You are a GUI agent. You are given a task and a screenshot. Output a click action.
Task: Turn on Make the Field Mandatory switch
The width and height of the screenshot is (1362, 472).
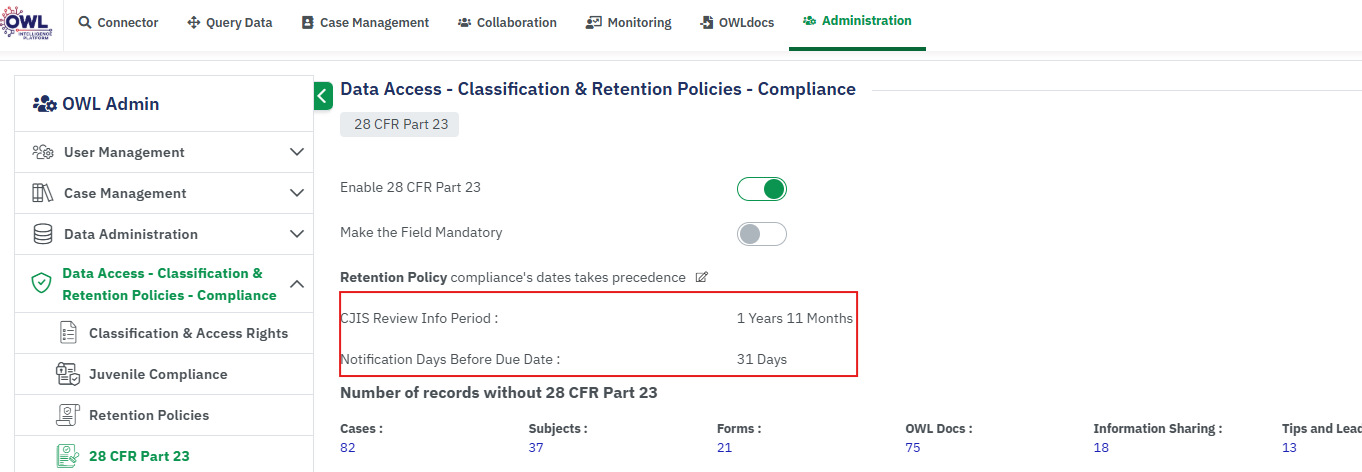(x=762, y=234)
